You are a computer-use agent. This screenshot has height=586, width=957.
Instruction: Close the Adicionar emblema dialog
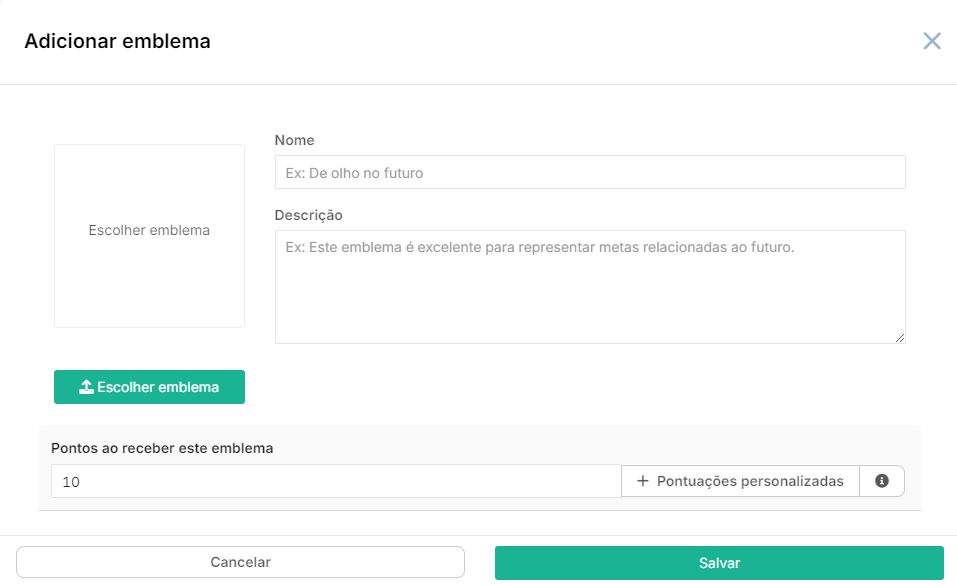(931, 41)
